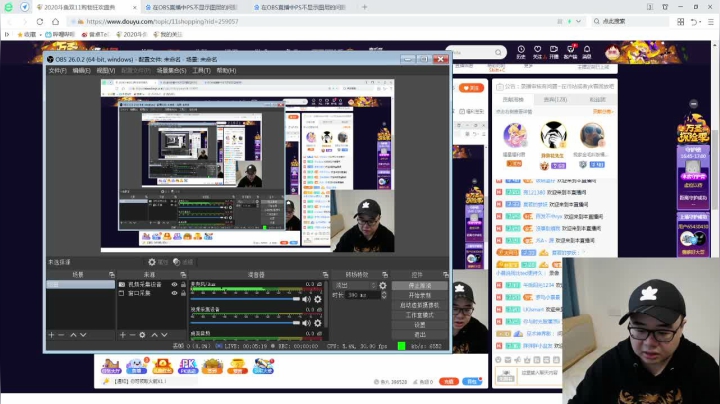720x404 pixels.
Task: Click the orange recharge button below stream
Action: 449,382
